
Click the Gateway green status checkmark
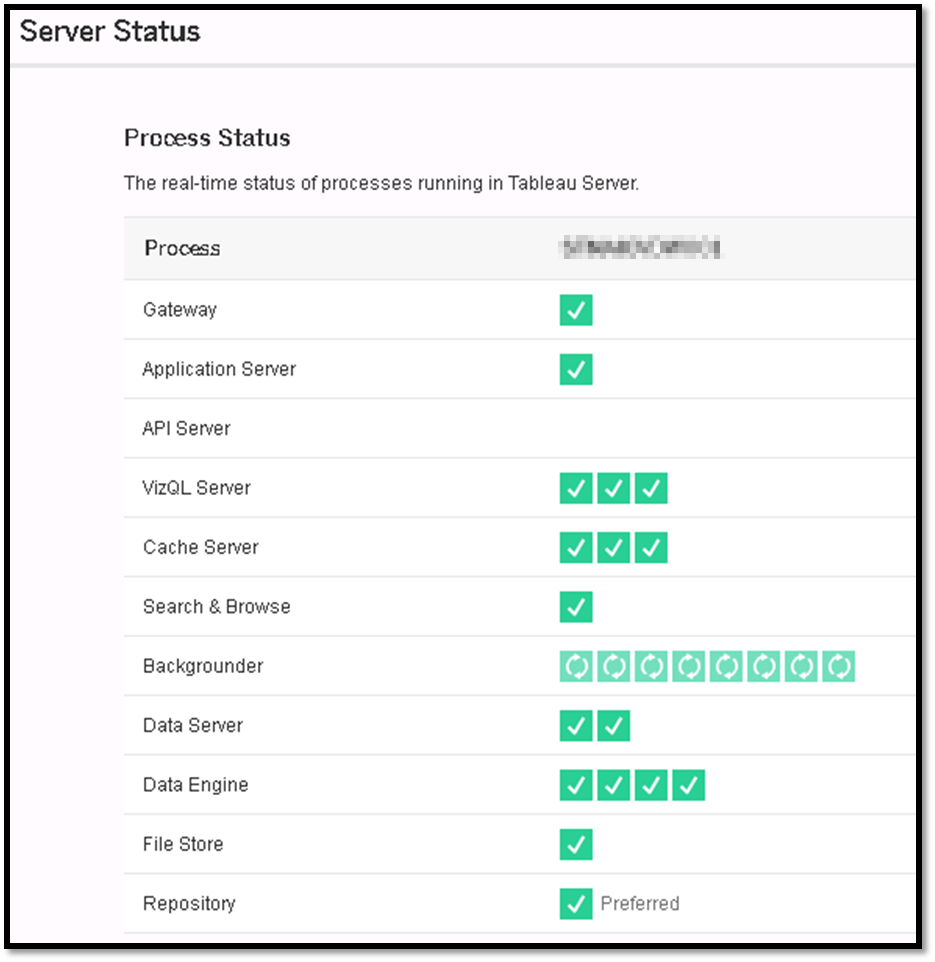[x=576, y=310]
